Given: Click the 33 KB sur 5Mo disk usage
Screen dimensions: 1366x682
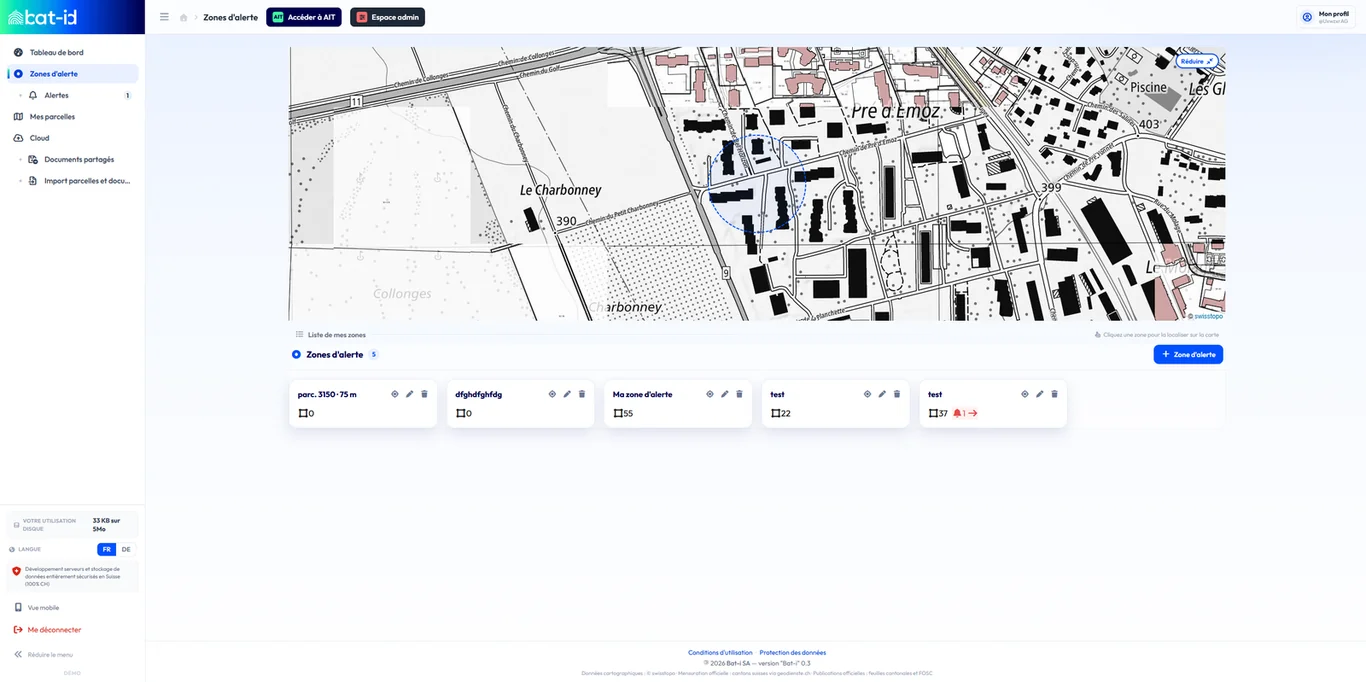Looking at the screenshot, I should 106,524.
